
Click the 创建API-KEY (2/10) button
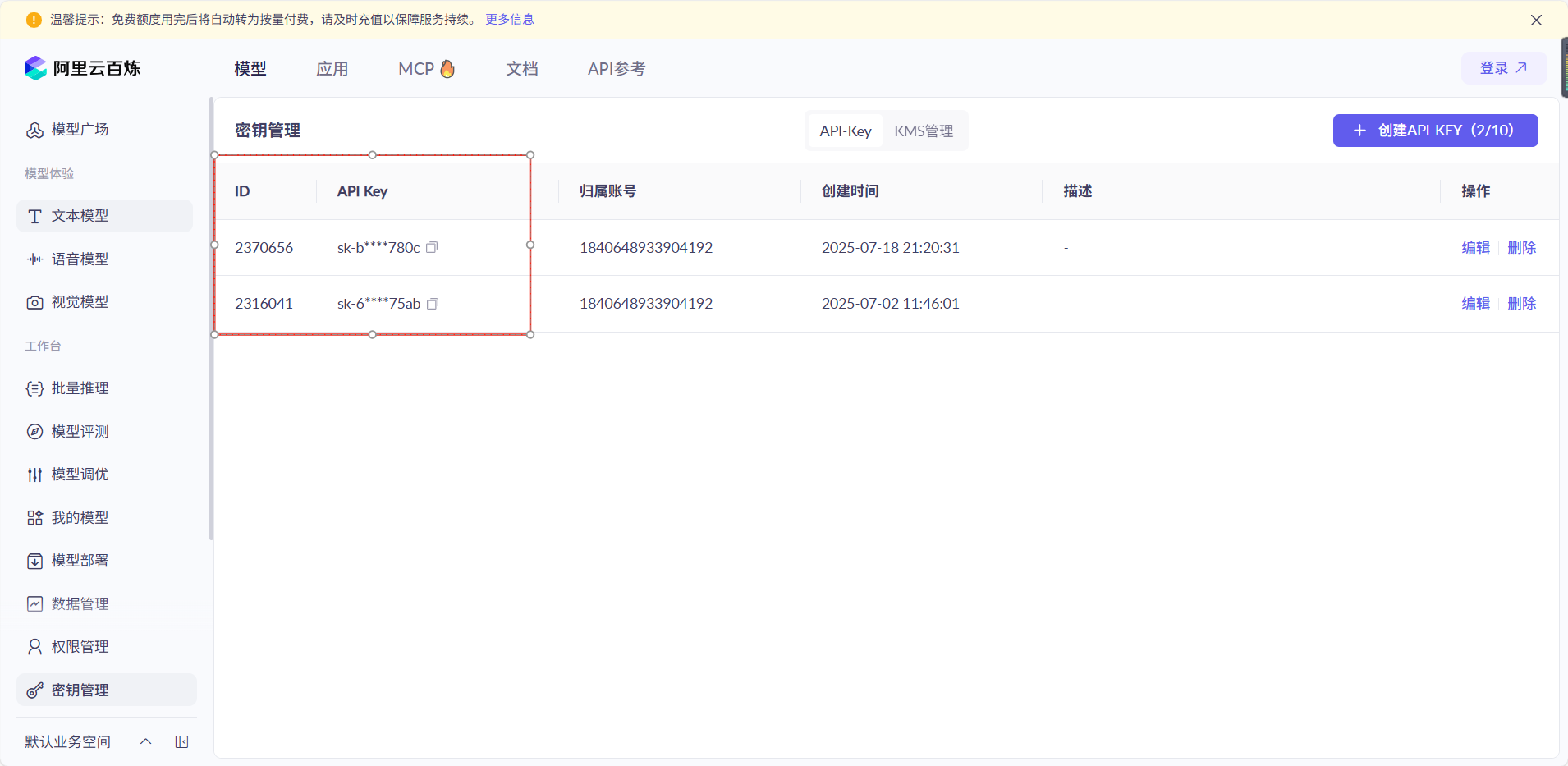point(1435,131)
